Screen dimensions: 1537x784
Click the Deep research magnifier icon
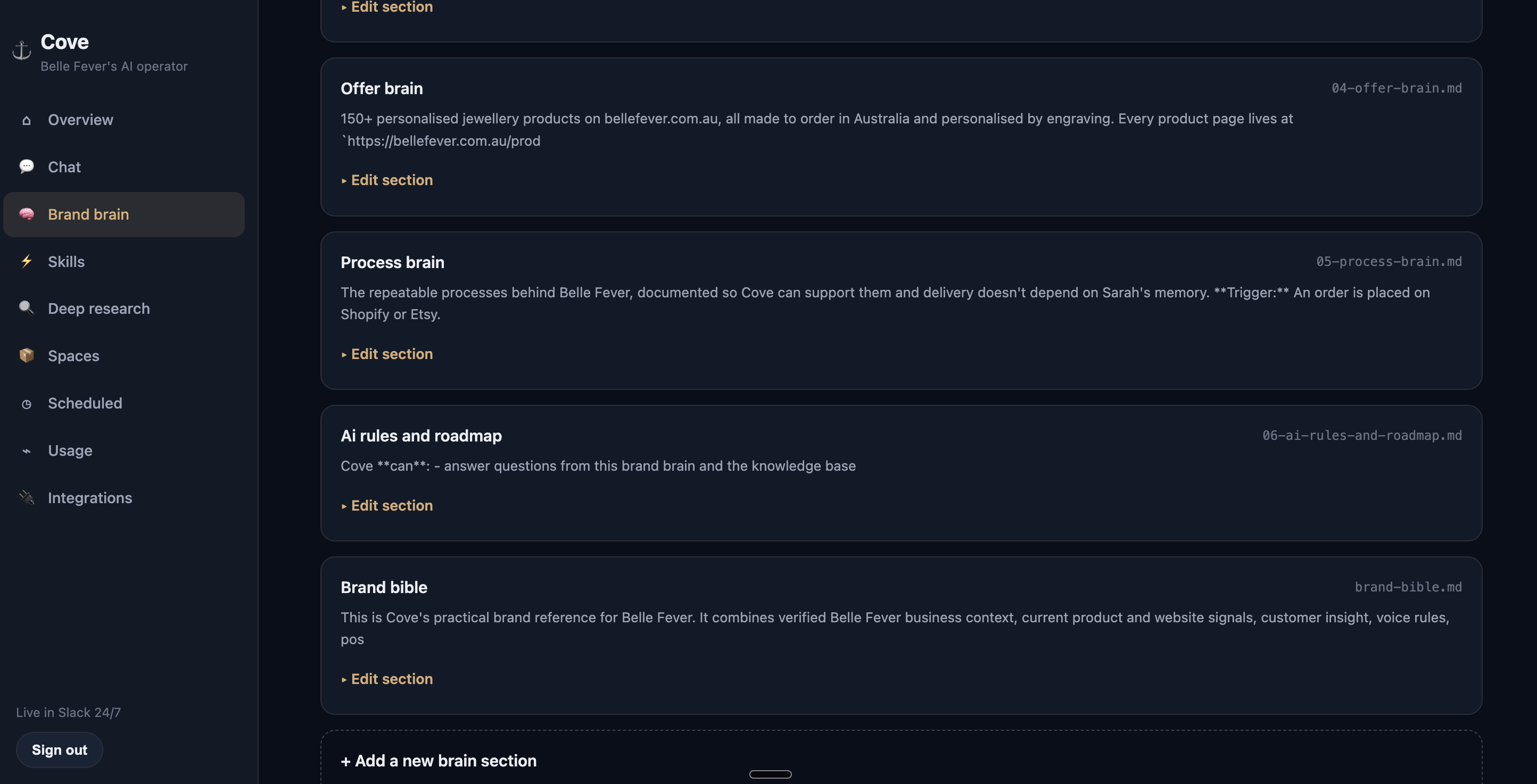[x=26, y=307]
